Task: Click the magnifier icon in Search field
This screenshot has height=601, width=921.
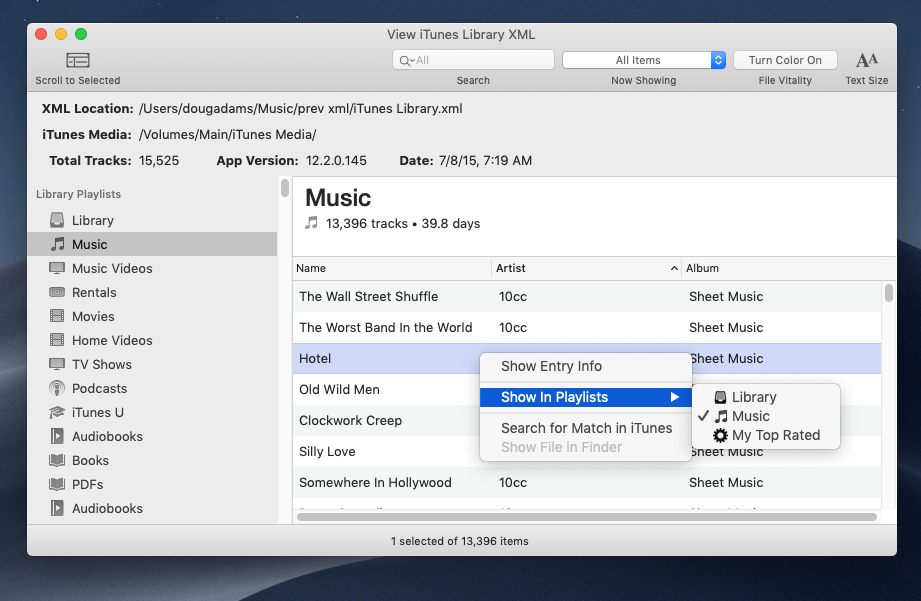Action: pyautogui.click(x=405, y=61)
